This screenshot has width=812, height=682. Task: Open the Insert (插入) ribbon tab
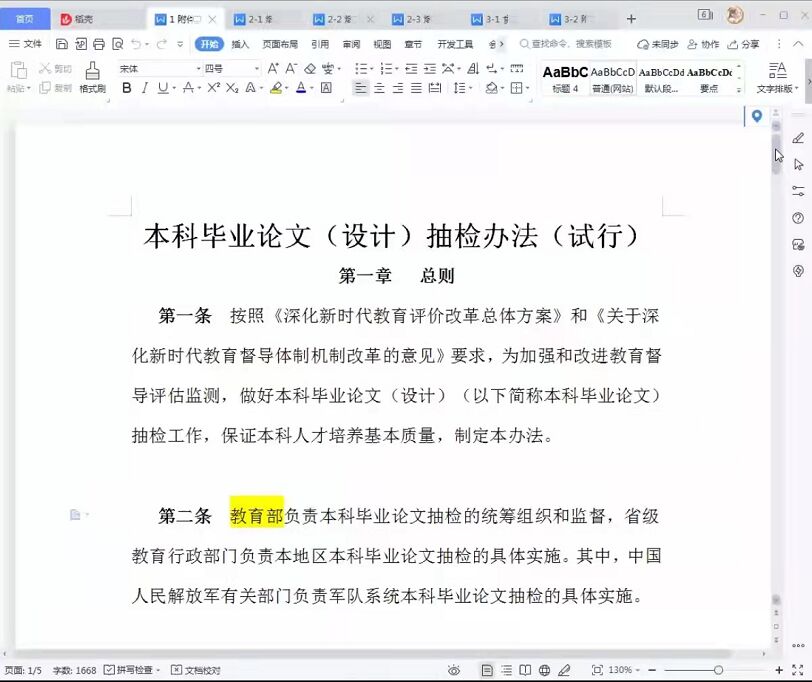tap(240, 44)
